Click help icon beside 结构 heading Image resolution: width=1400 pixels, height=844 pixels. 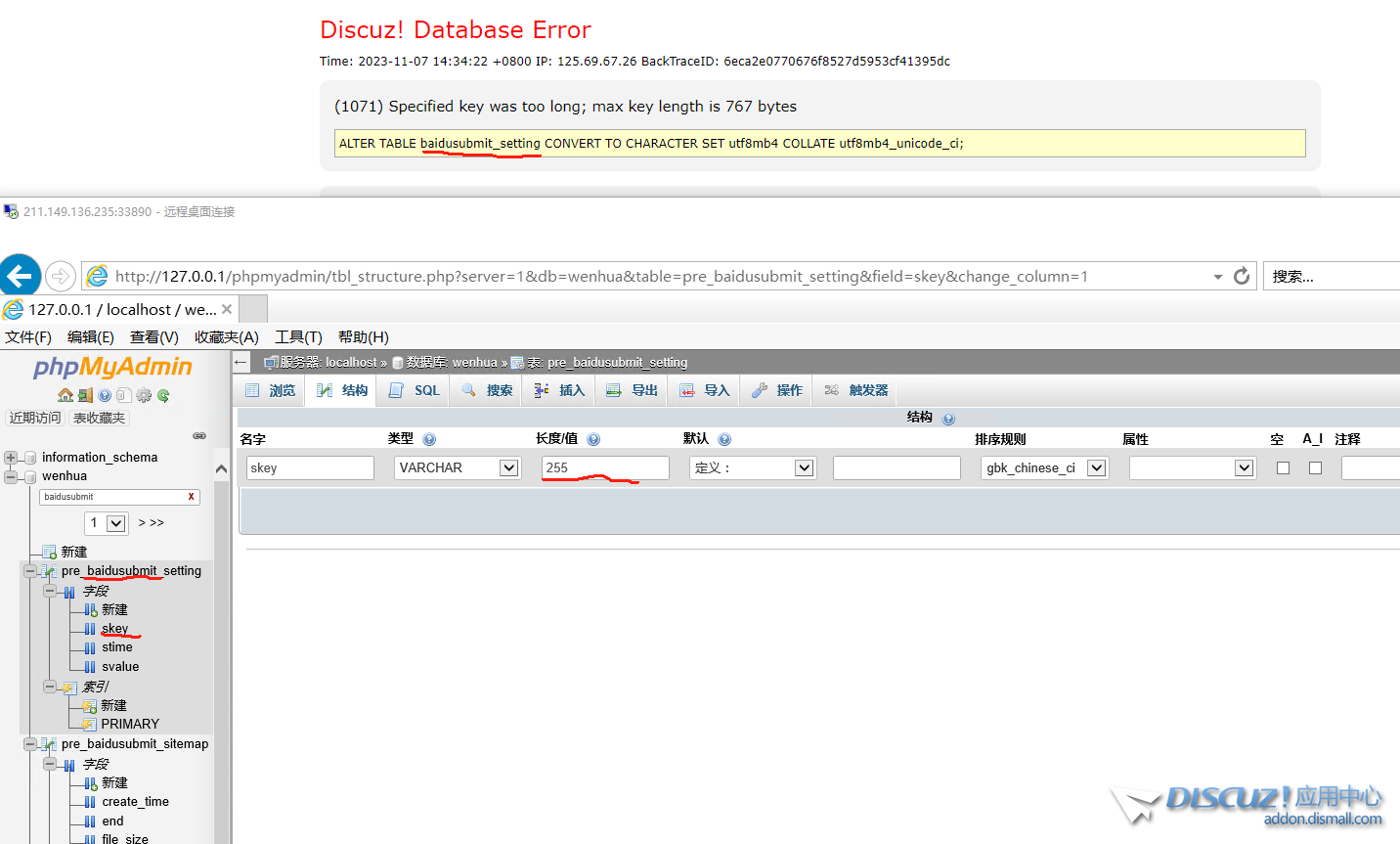coord(948,419)
